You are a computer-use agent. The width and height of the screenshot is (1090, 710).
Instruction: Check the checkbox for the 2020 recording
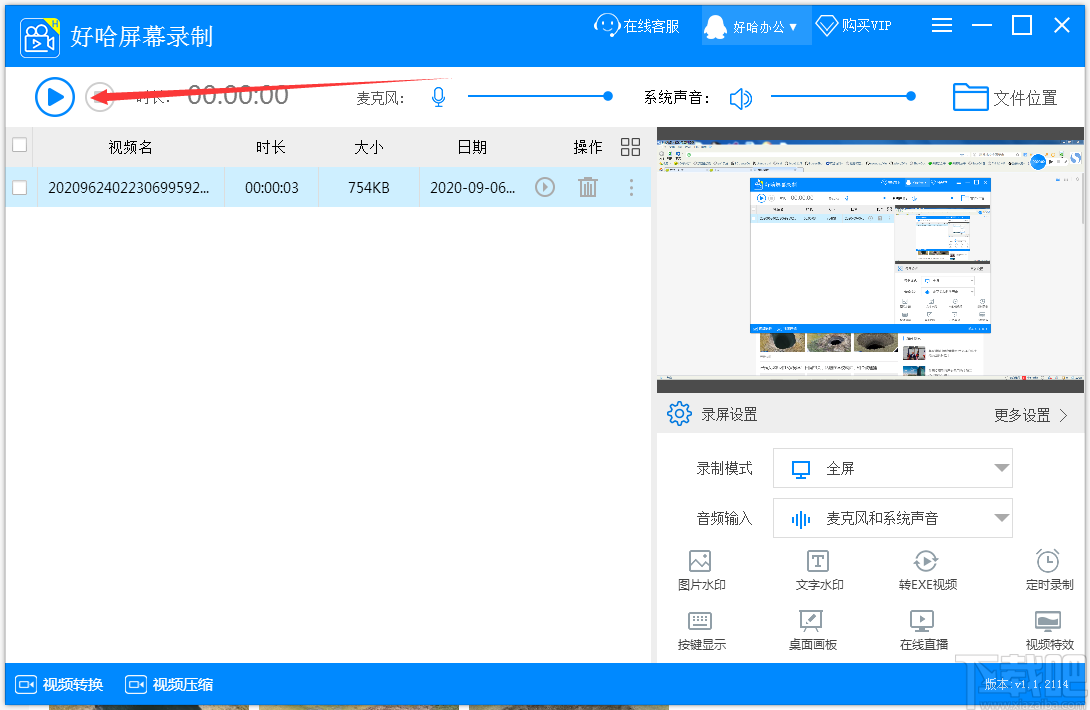click(x=19, y=187)
